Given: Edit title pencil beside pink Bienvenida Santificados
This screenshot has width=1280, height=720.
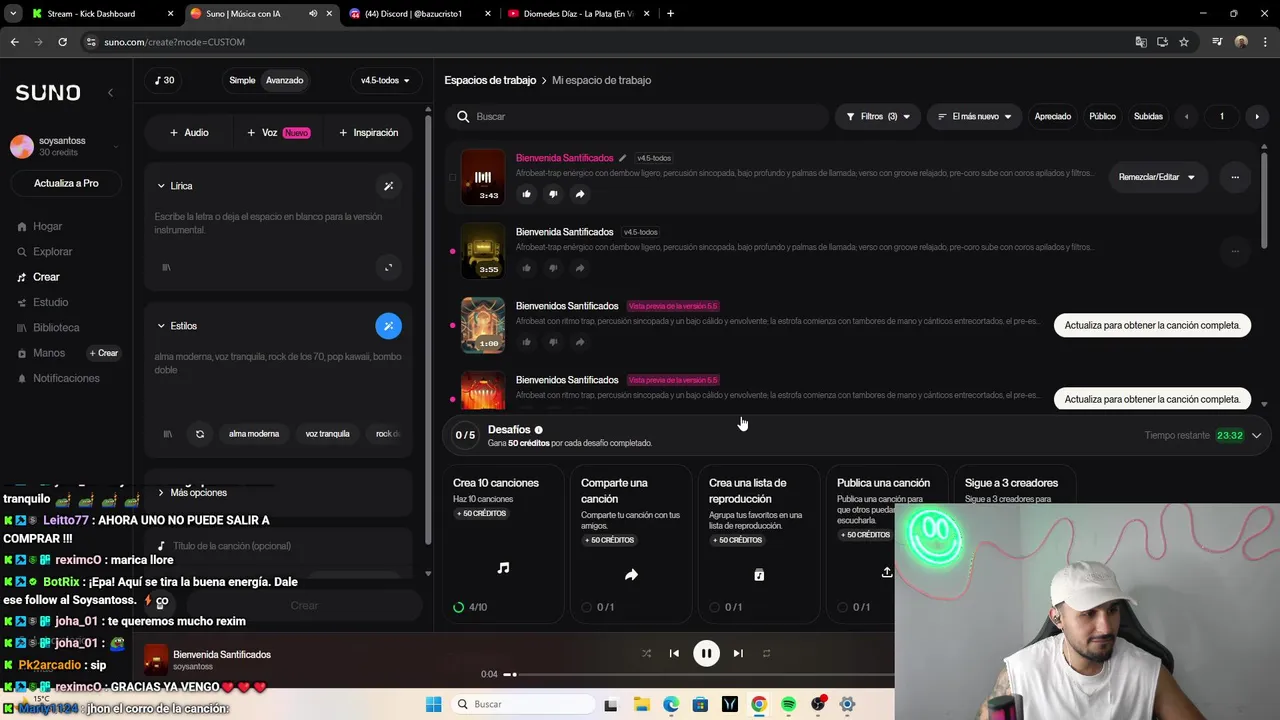Looking at the screenshot, I should tap(622, 158).
